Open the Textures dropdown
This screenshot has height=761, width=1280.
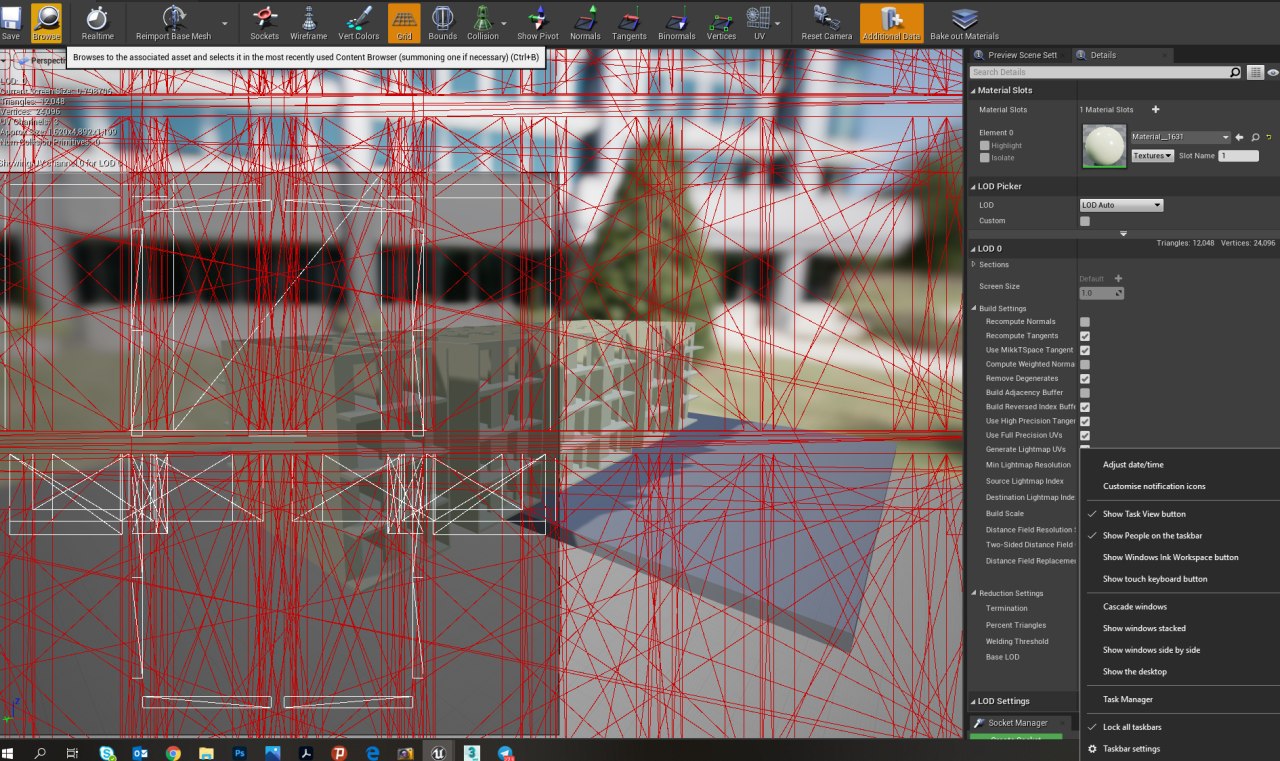1152,156
